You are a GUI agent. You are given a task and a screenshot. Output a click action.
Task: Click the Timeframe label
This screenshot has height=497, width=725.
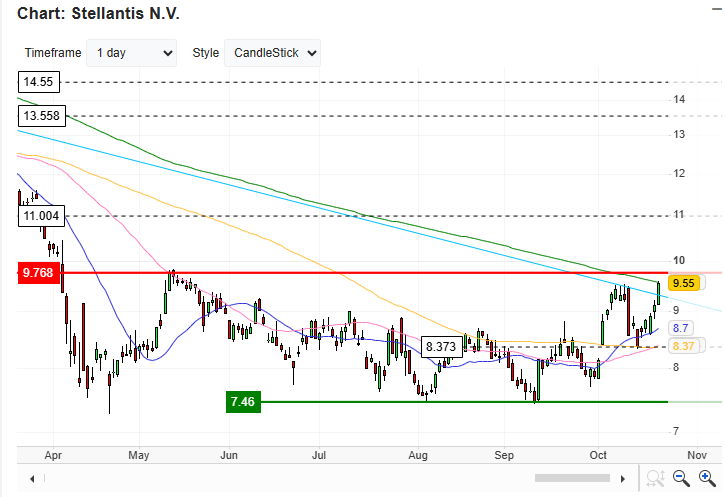click(53, 53)
